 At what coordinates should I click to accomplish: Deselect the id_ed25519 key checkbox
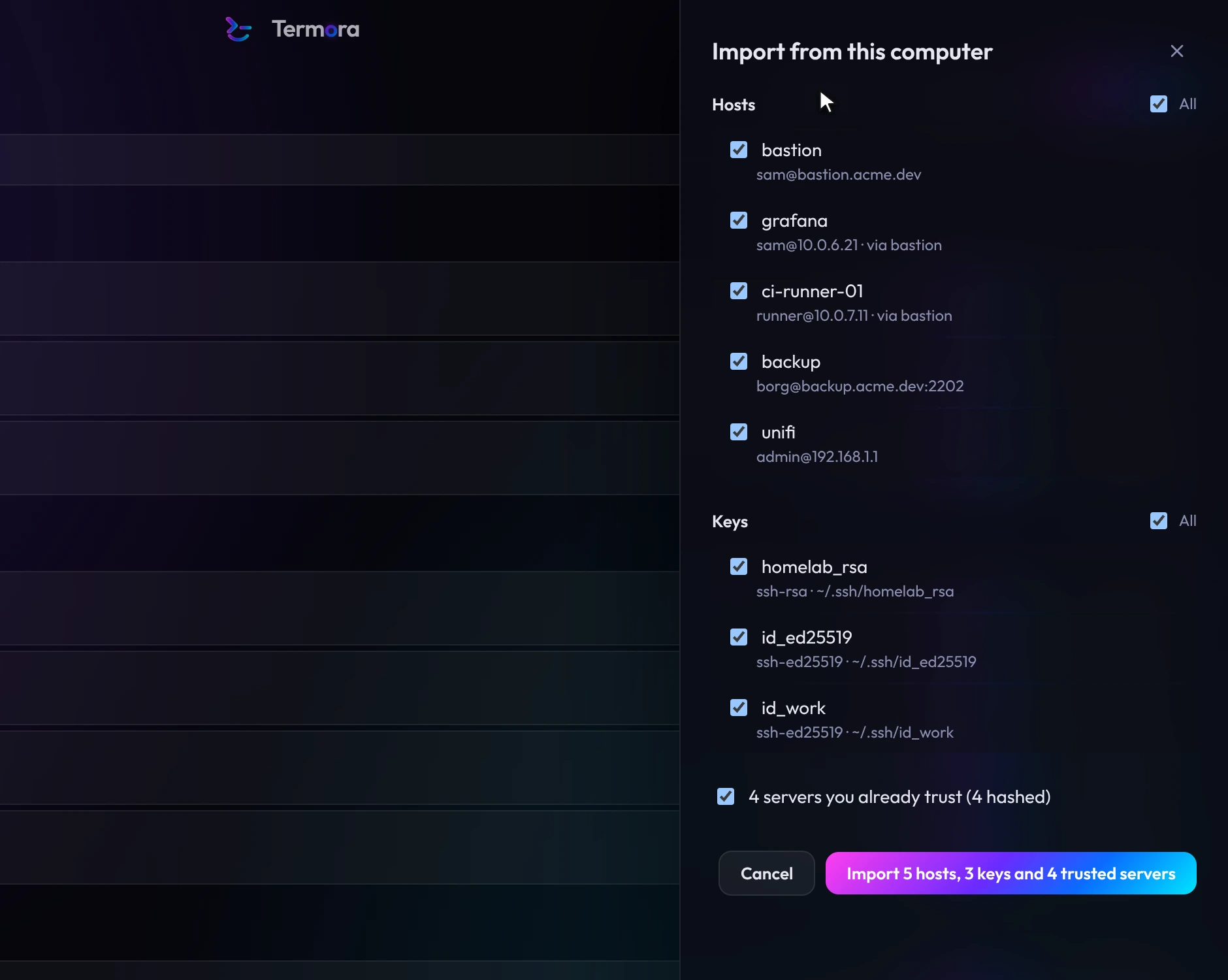pyautogui.click(x=739, y=637)
